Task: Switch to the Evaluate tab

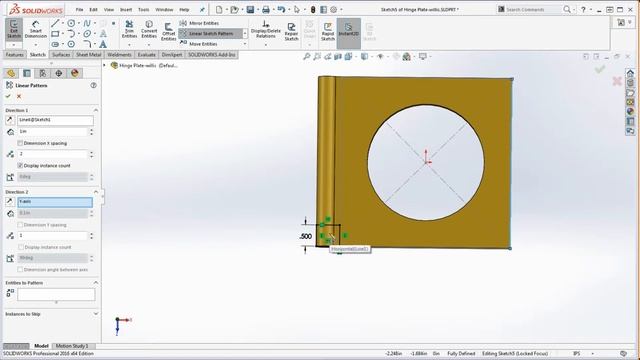Action: point(147,55)
